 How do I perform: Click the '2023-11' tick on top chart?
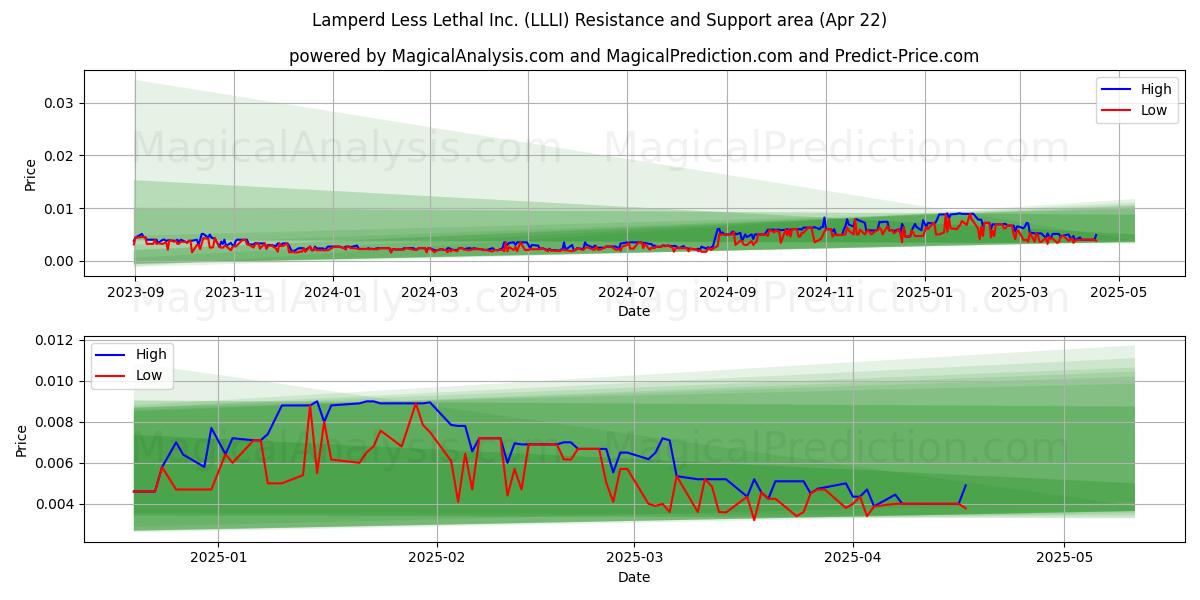pyautogui.click(x=233, y=291)
